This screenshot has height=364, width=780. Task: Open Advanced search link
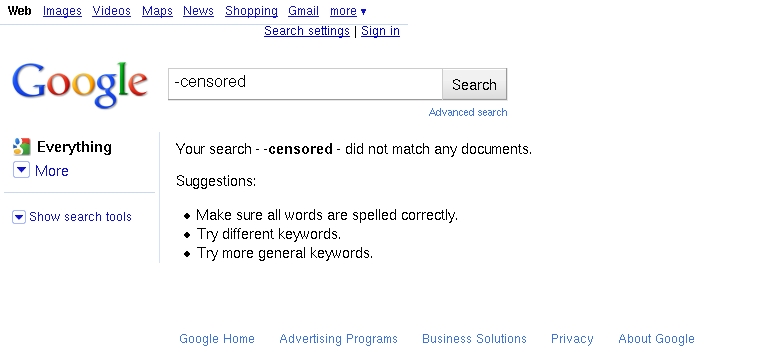click(468, 112)
